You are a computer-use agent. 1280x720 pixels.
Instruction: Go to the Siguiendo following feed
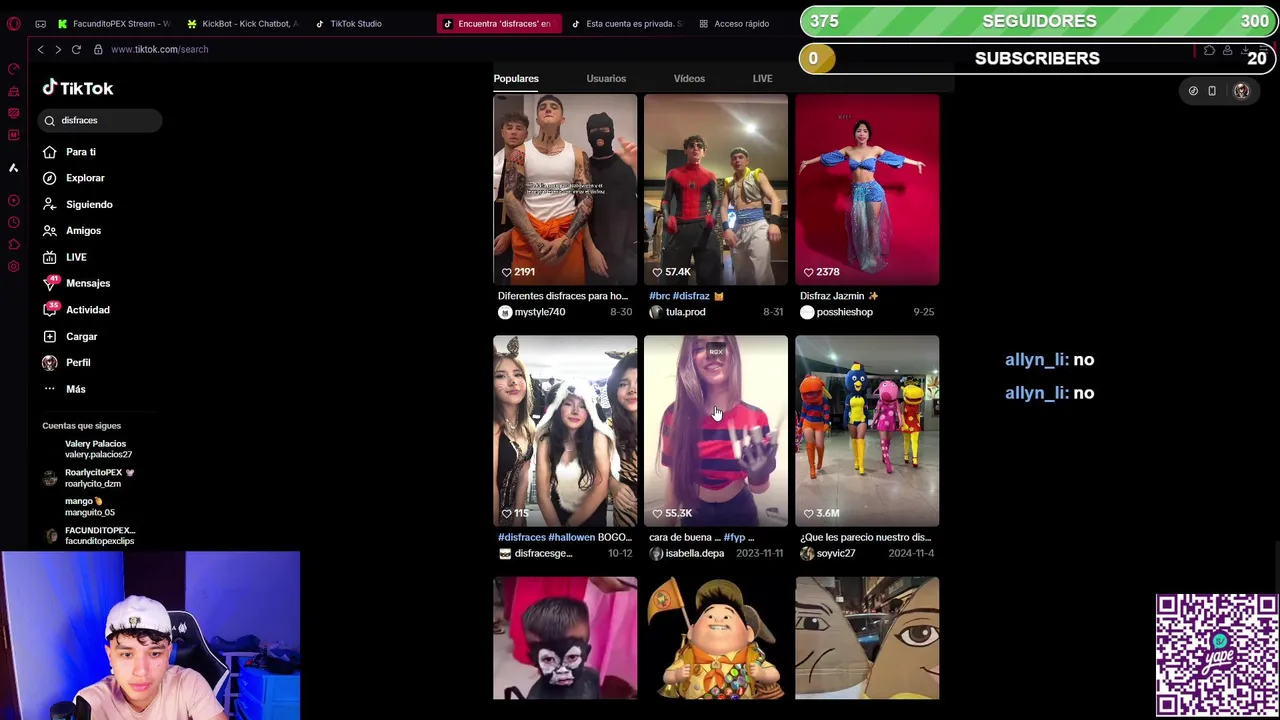(78, 204)
